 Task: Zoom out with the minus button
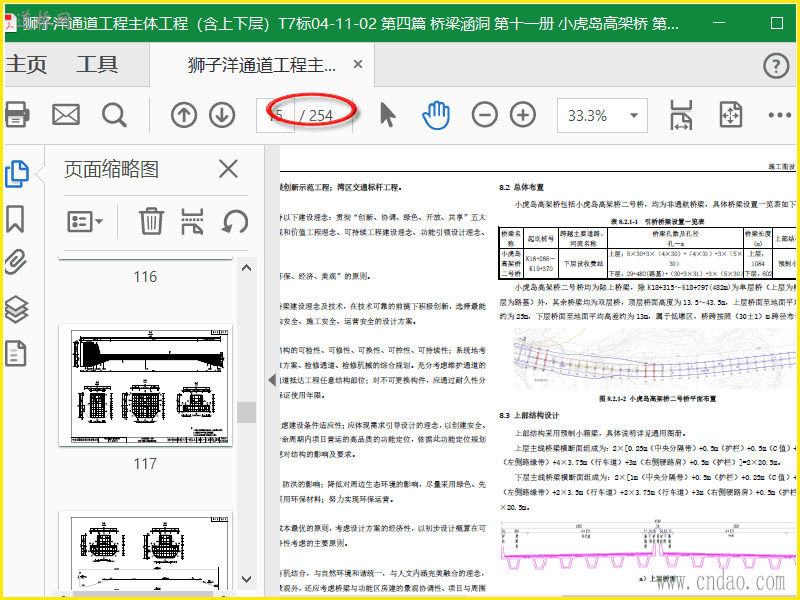click(484, 115)
